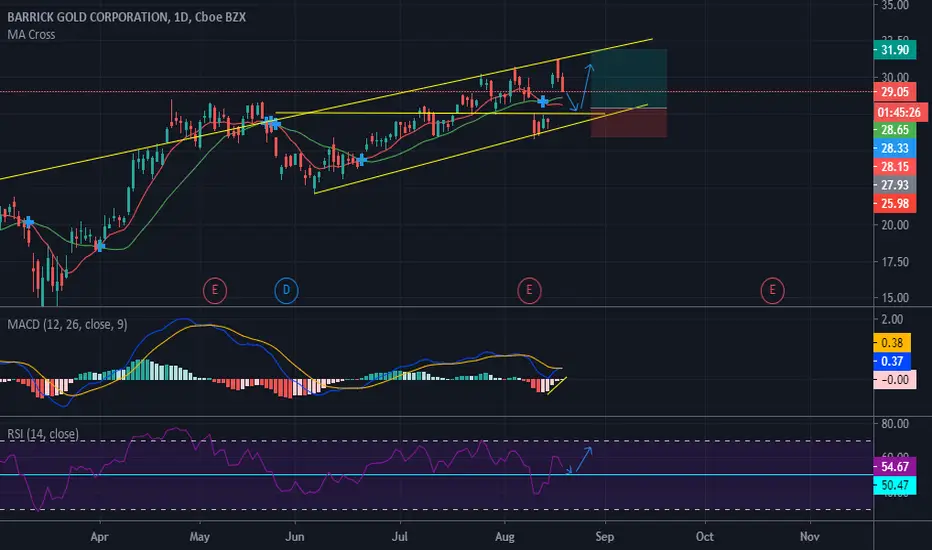Click the purple 54.67 RSI value

pos(895,467)
